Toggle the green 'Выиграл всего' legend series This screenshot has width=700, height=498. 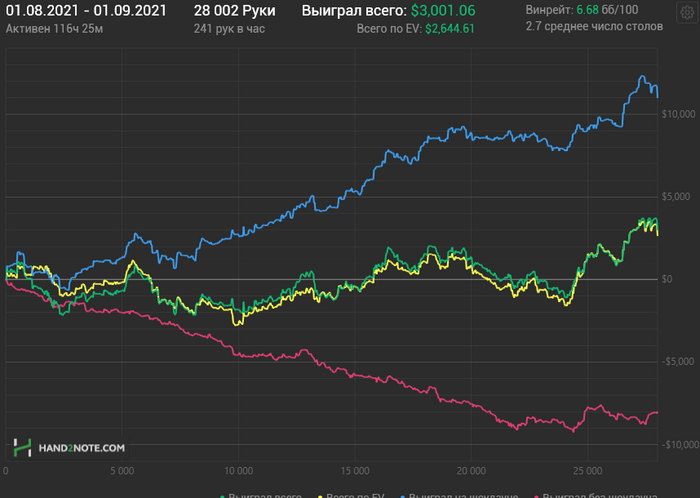pos(261,495)
